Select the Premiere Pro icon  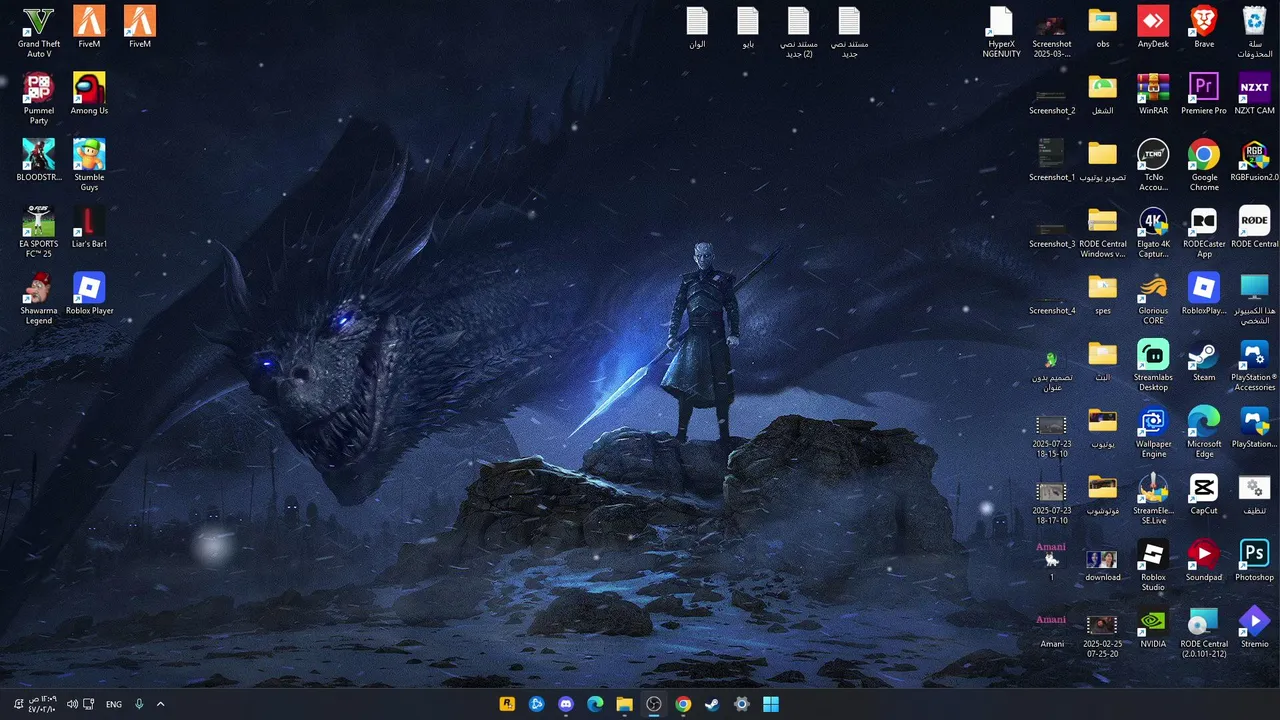pyautogui.click(x=1204, y=93)
